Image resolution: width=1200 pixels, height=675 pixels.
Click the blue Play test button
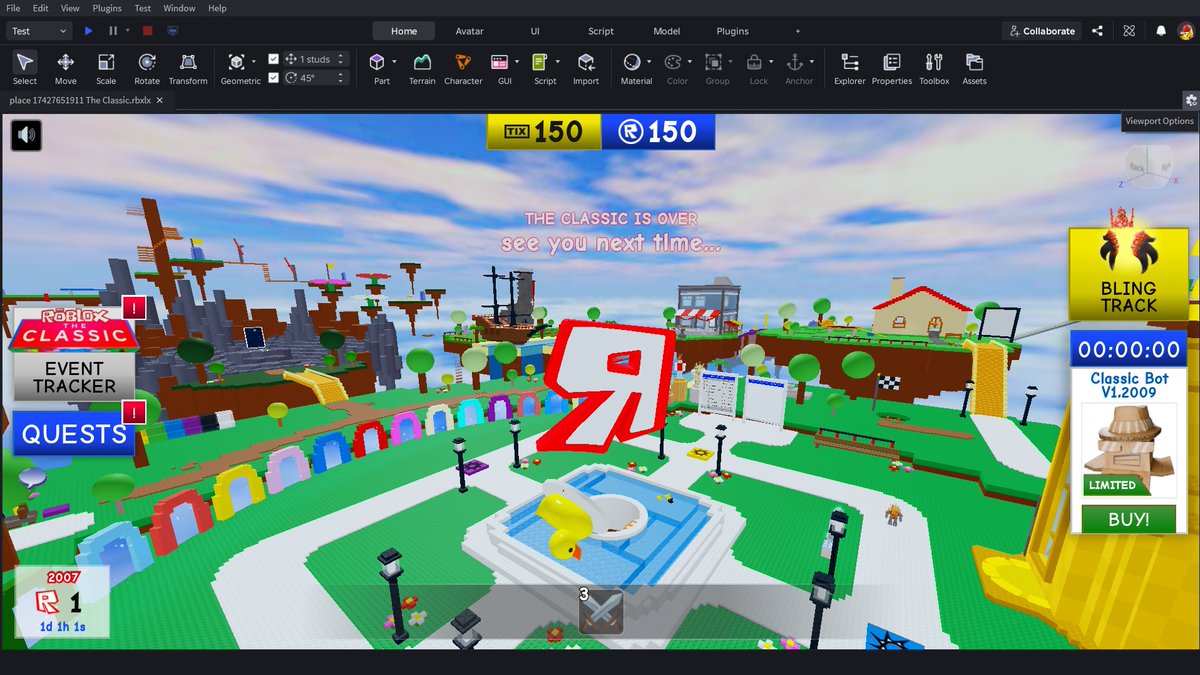(x=89, y=31)
